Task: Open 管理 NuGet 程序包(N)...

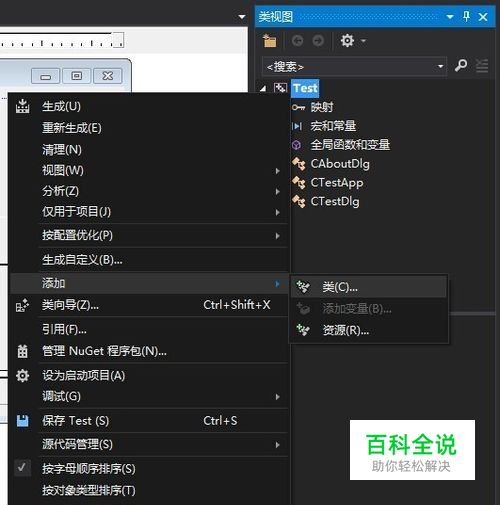Action: click(149, 351)
